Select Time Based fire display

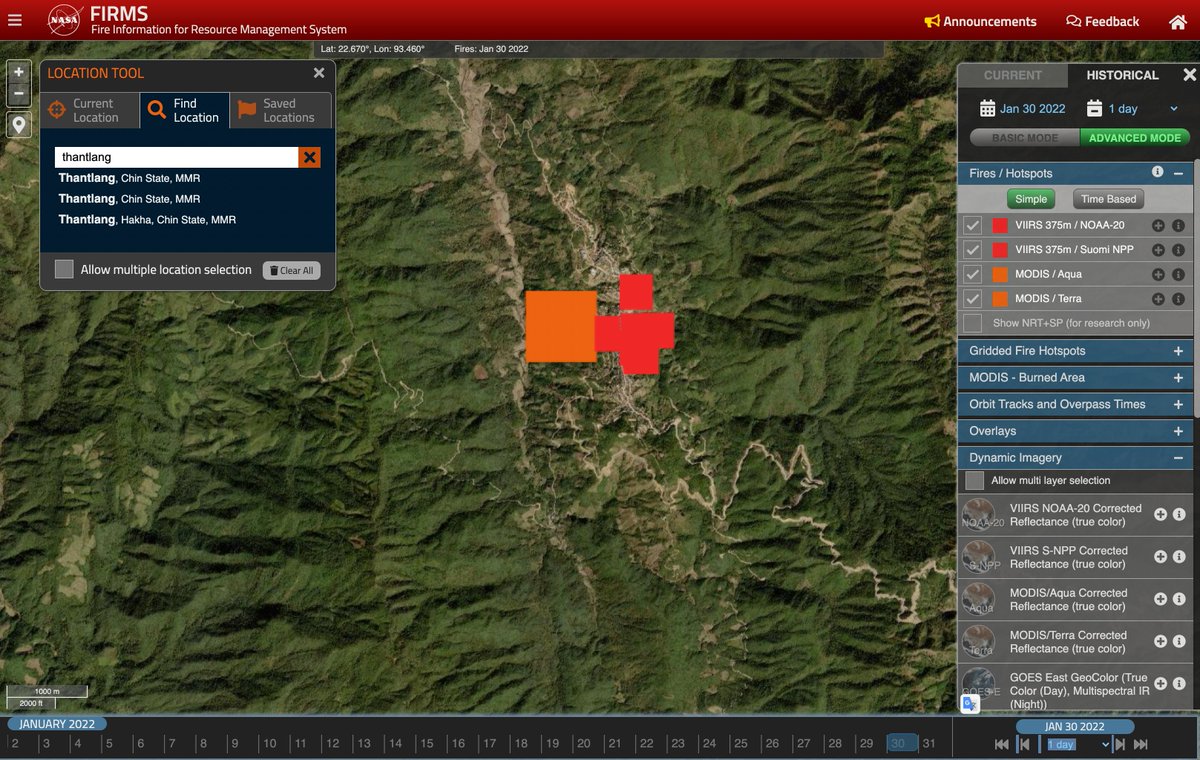coord(1108,199)
